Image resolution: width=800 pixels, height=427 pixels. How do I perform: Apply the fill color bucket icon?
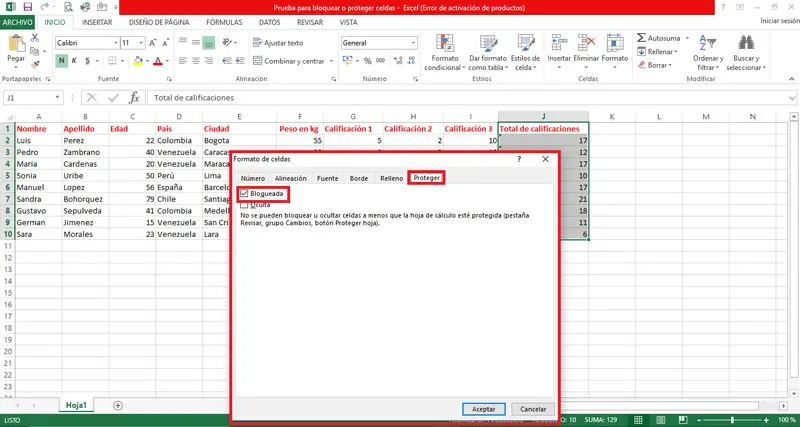[138, 61]
